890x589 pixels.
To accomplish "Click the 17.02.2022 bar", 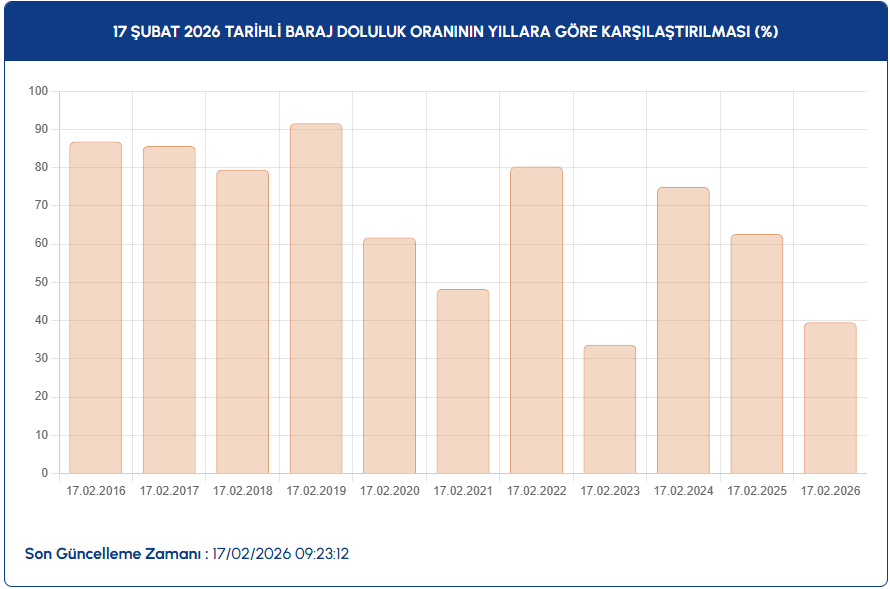I will [x=536, y=320].
